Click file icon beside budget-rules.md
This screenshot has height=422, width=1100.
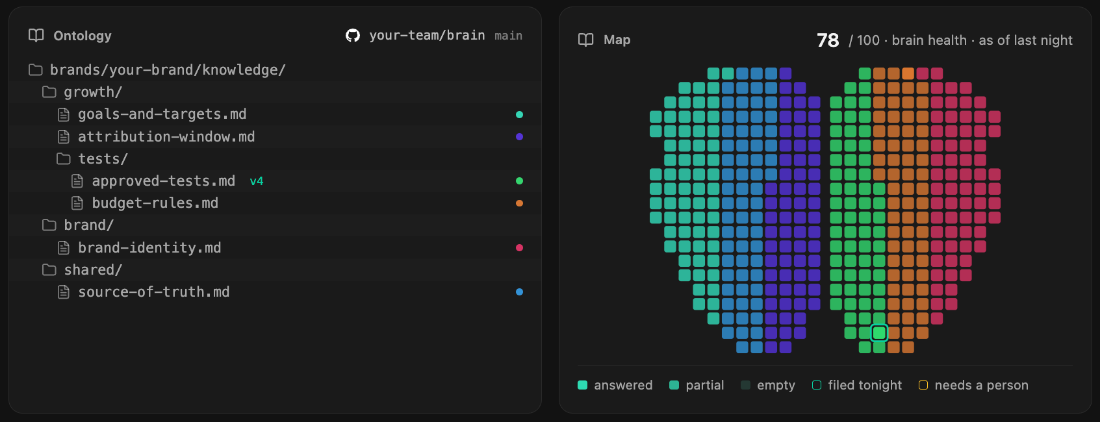click(x=78, y=203)
